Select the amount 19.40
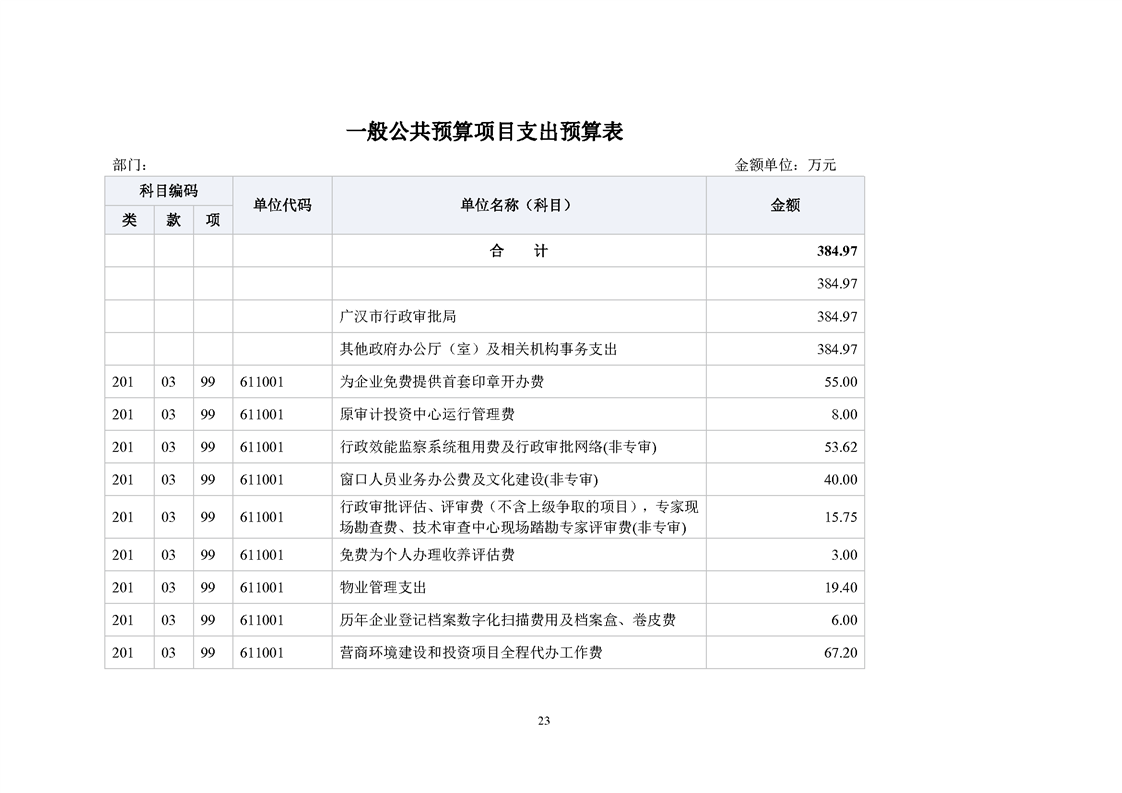 [841, 588]
